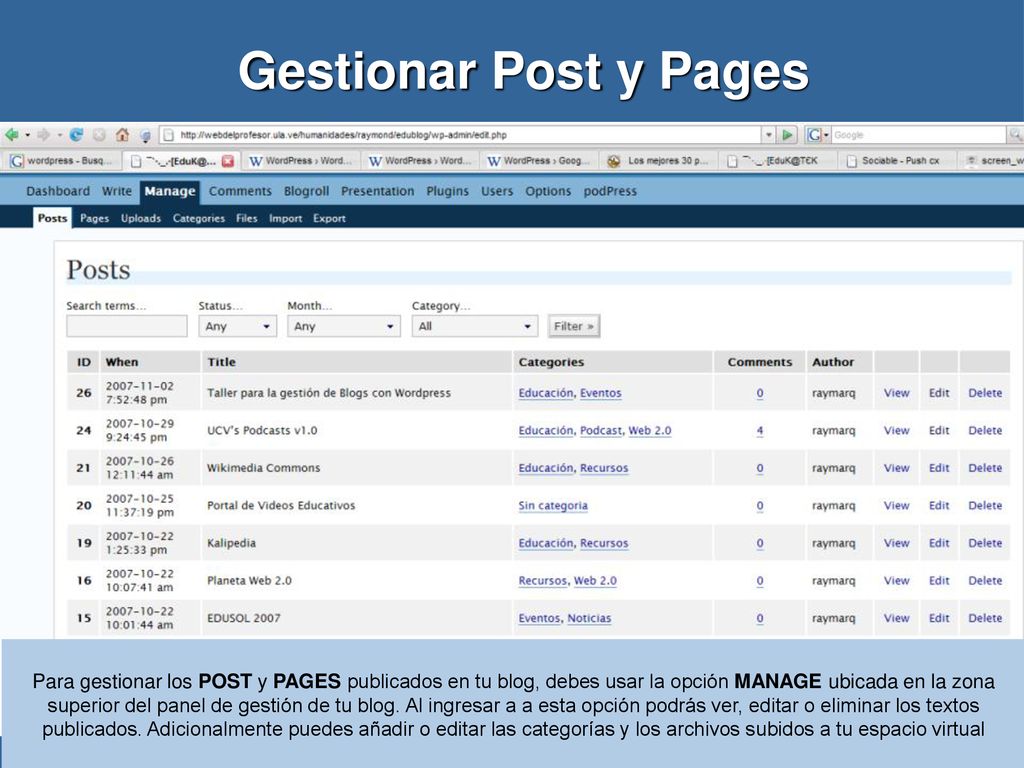Switch to the Categories submenu
Viewport: 1024px width, 768px height.
(x=199, y=218)
